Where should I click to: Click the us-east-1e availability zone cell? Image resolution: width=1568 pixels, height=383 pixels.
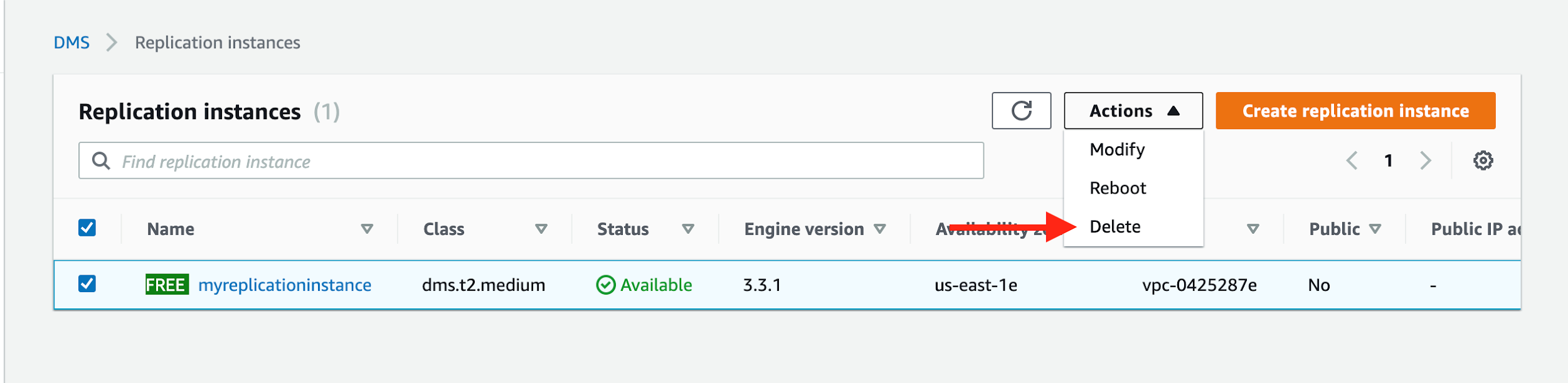(976, 285)
